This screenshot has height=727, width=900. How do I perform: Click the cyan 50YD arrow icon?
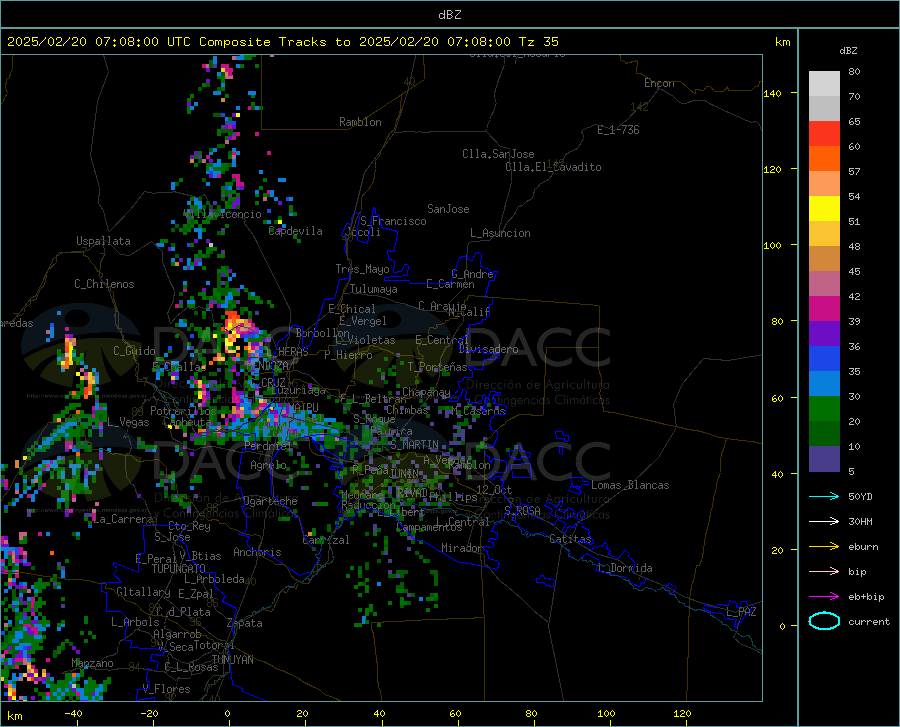[824, 496]
